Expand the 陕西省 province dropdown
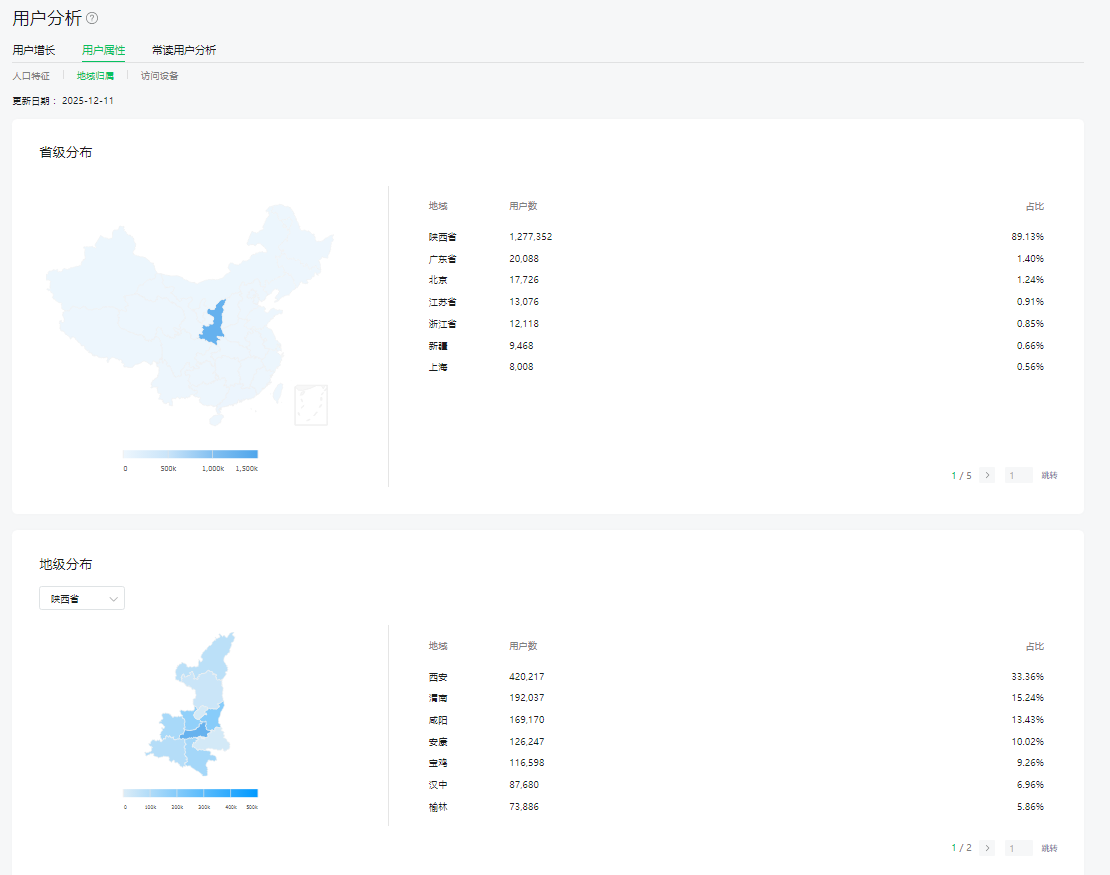The height and width of the screenshot is (875, 1110). click(81, 599)
